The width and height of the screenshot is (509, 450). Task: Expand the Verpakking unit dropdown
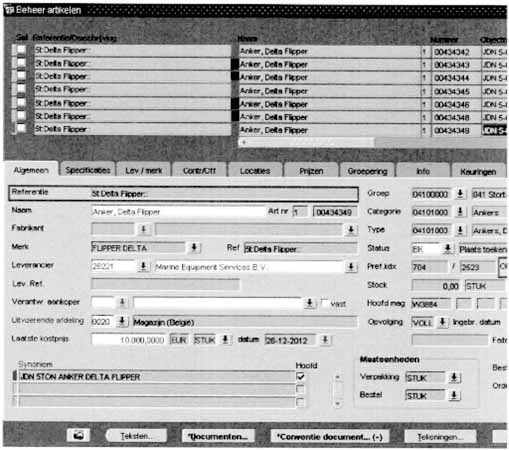[x=454, y=378]
